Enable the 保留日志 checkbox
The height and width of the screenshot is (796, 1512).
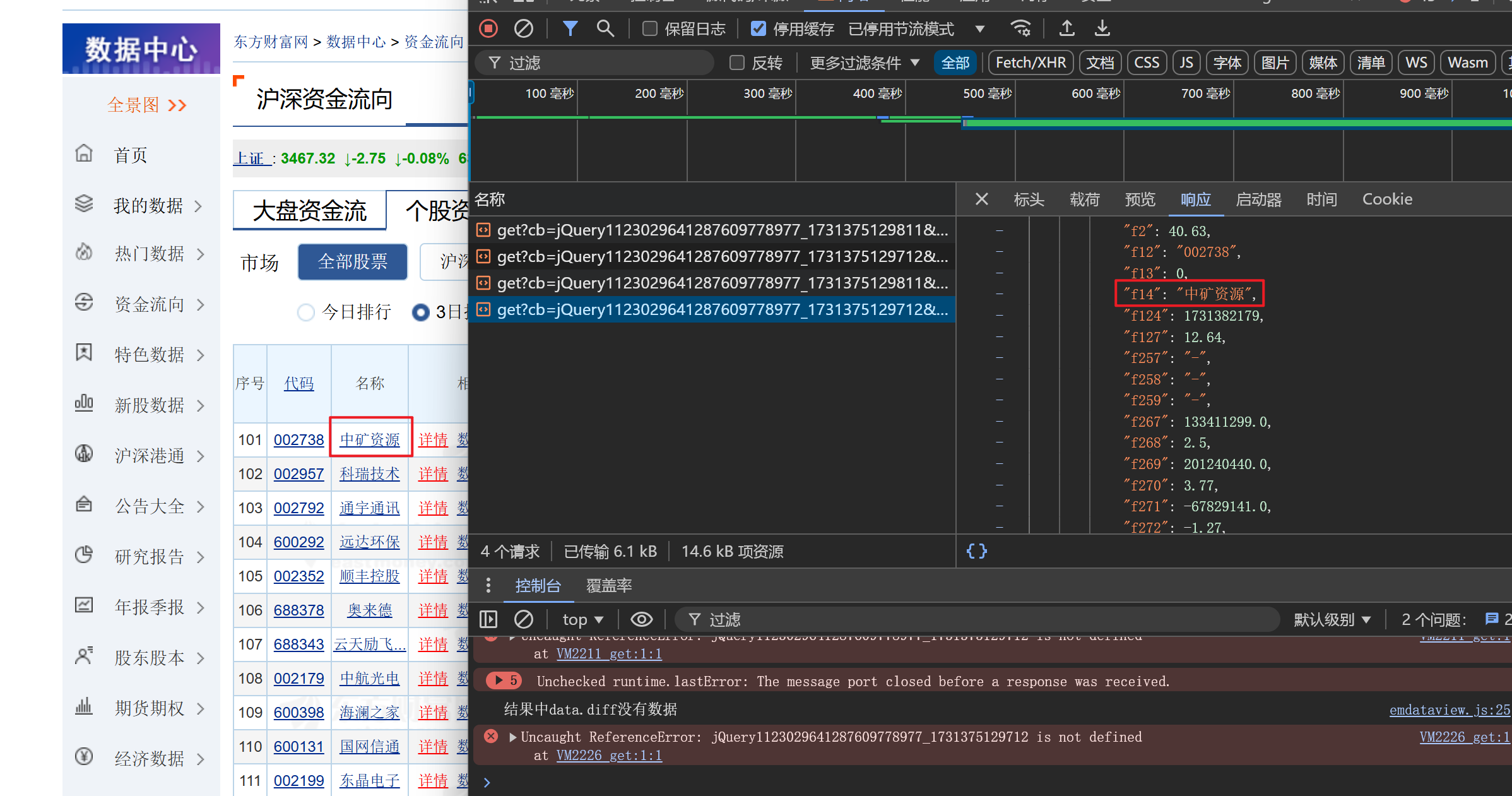(x=650, y=29)
